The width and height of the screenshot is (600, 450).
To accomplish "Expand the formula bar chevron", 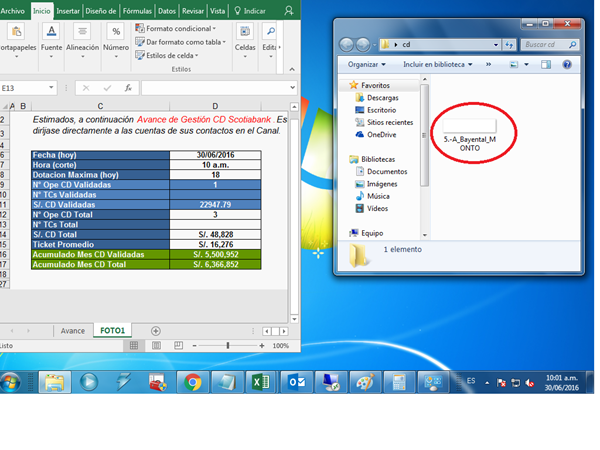I will pyautogui.click(x=292, y=88).
